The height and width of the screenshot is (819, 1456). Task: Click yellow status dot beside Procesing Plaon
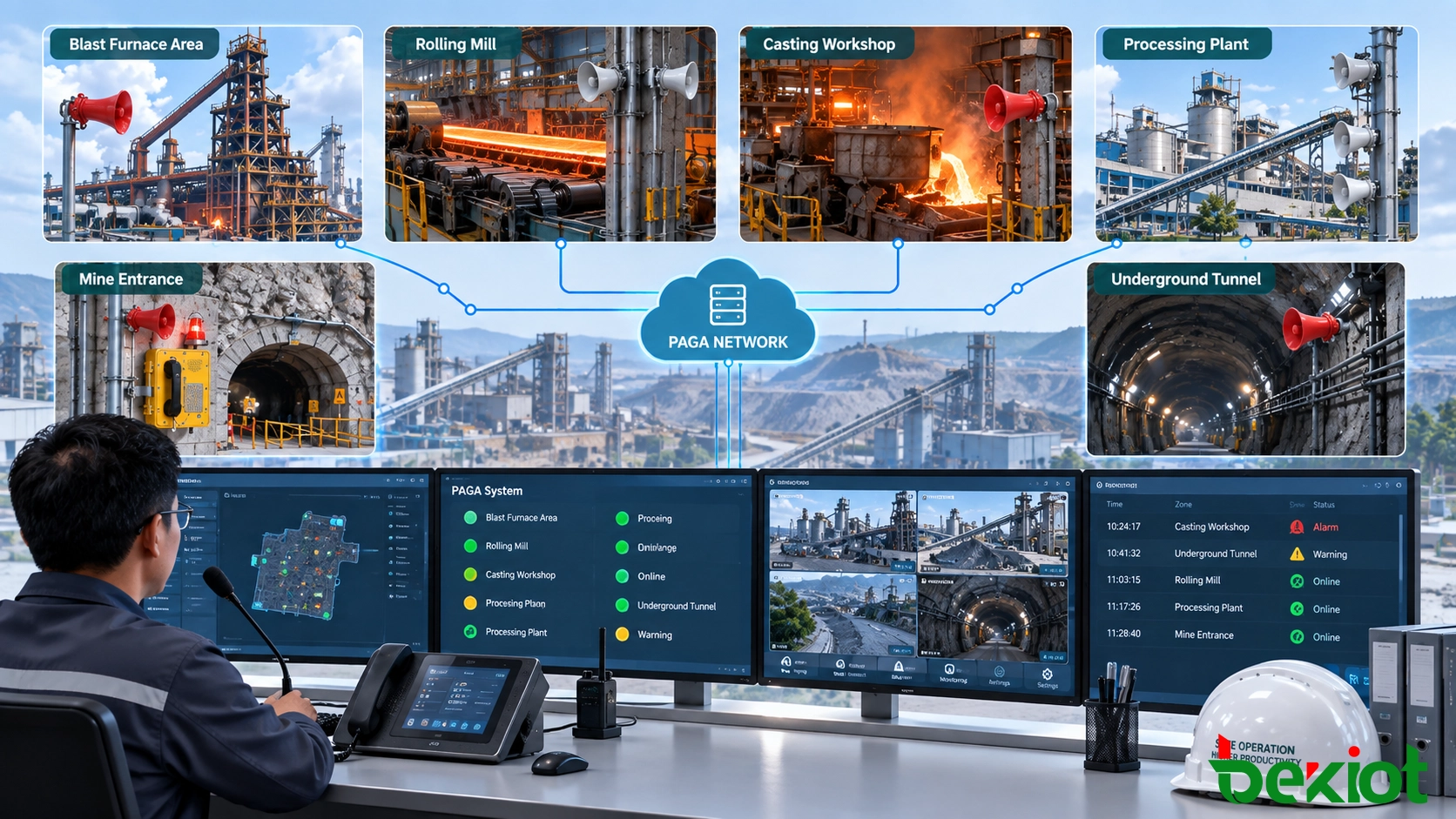tap(470, 603)
